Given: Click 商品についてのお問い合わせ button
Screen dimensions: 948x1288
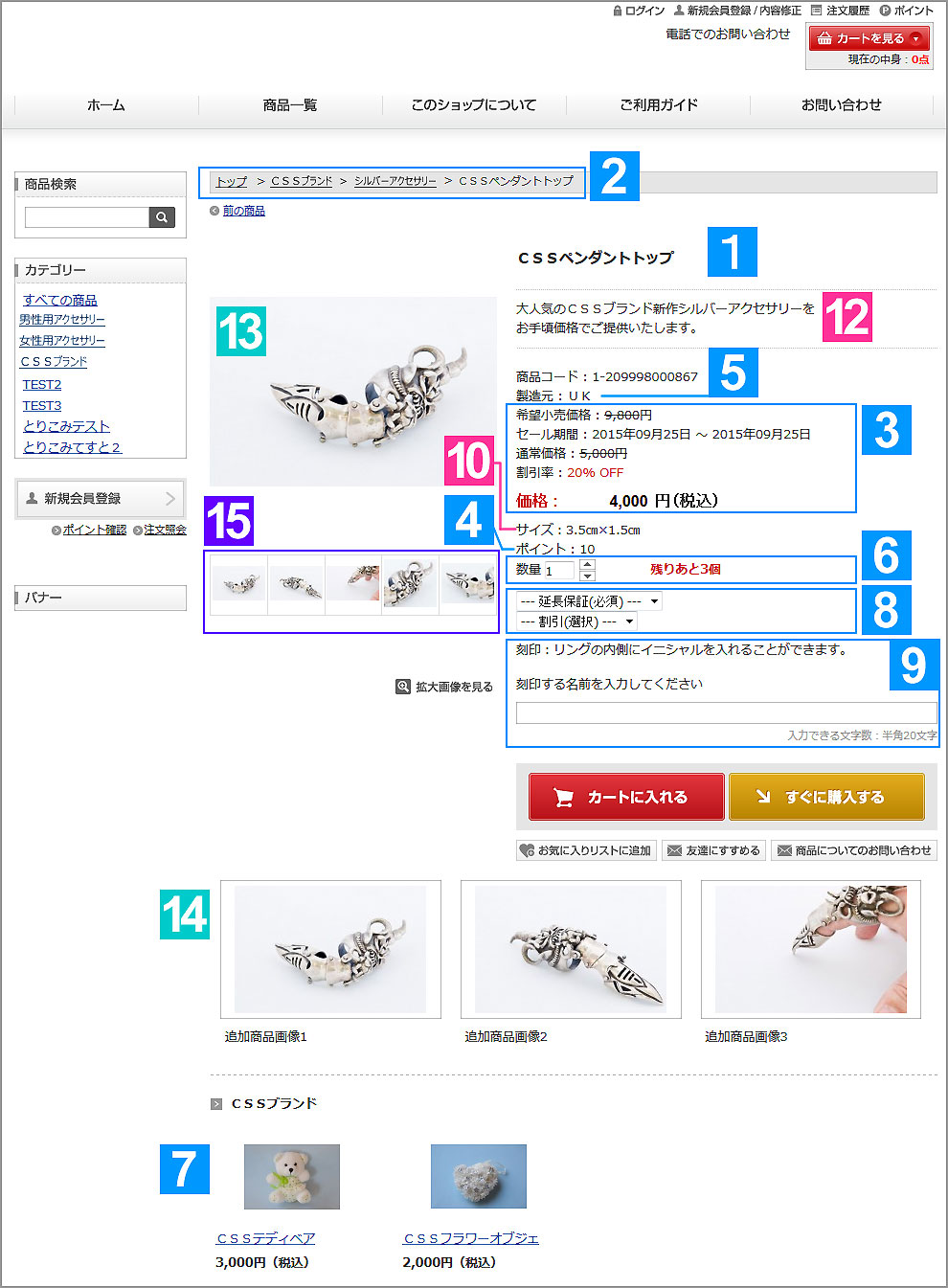Looking at the screenshot, I should point(854,850).
